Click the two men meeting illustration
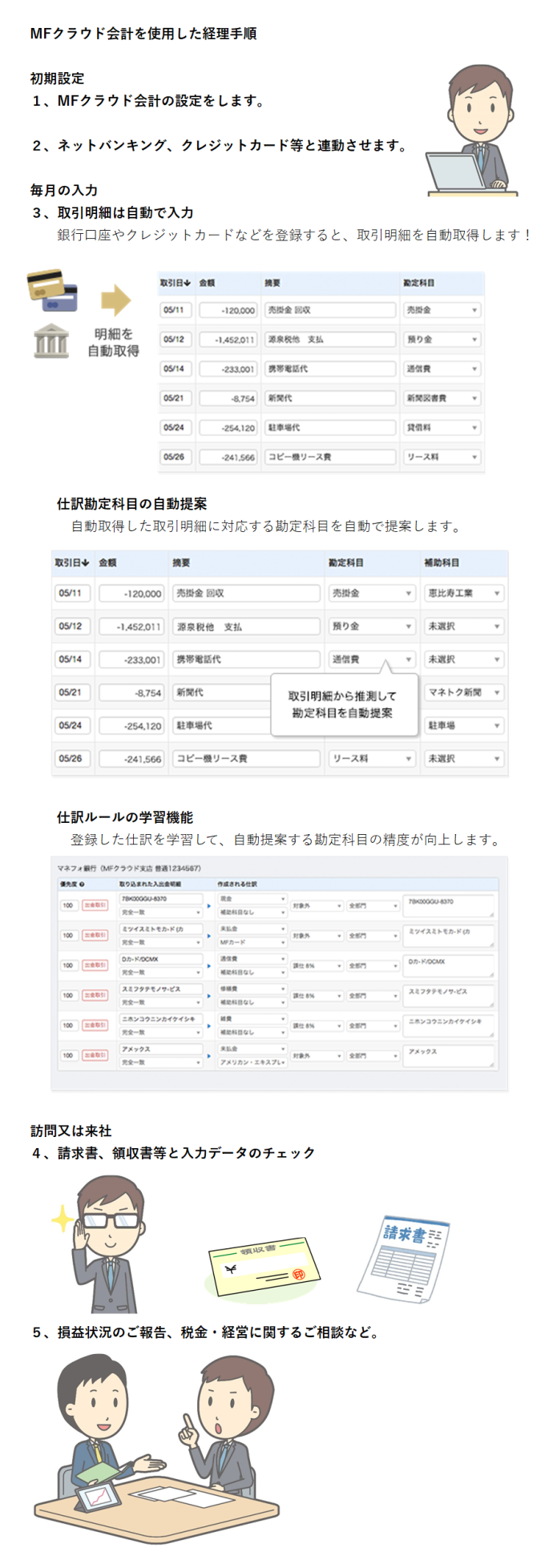The height and width of the screenshot is (1568, 545). [x=156, y=1449]
